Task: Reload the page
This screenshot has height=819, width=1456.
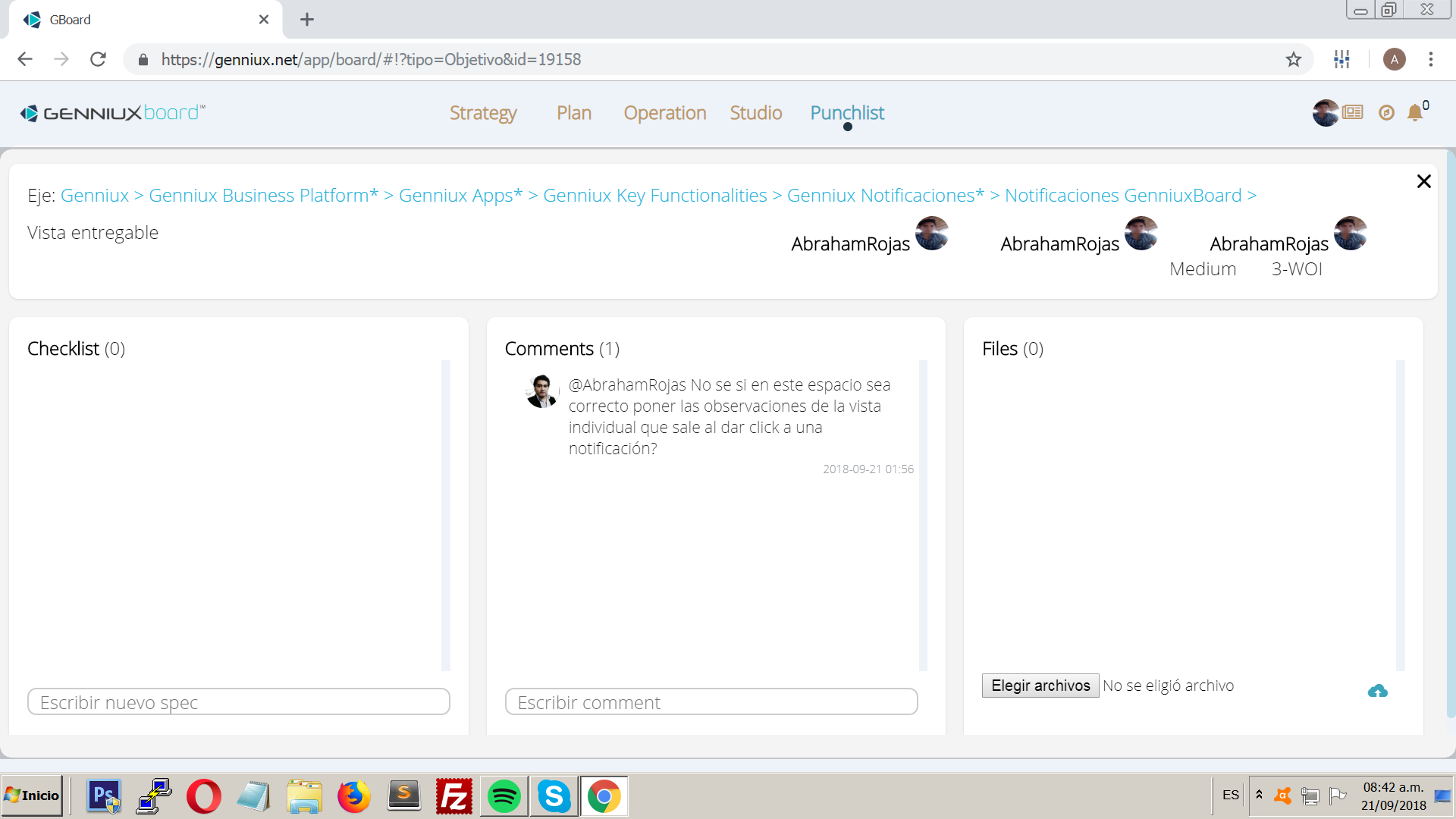Action: [98, 59]
